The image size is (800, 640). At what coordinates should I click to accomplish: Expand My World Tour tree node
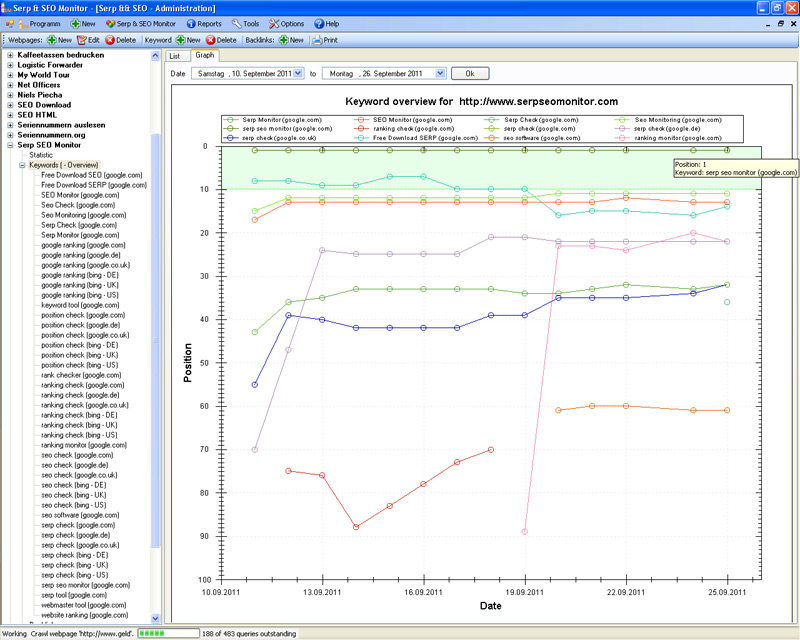pyautogui.click(x=10, y=75)
